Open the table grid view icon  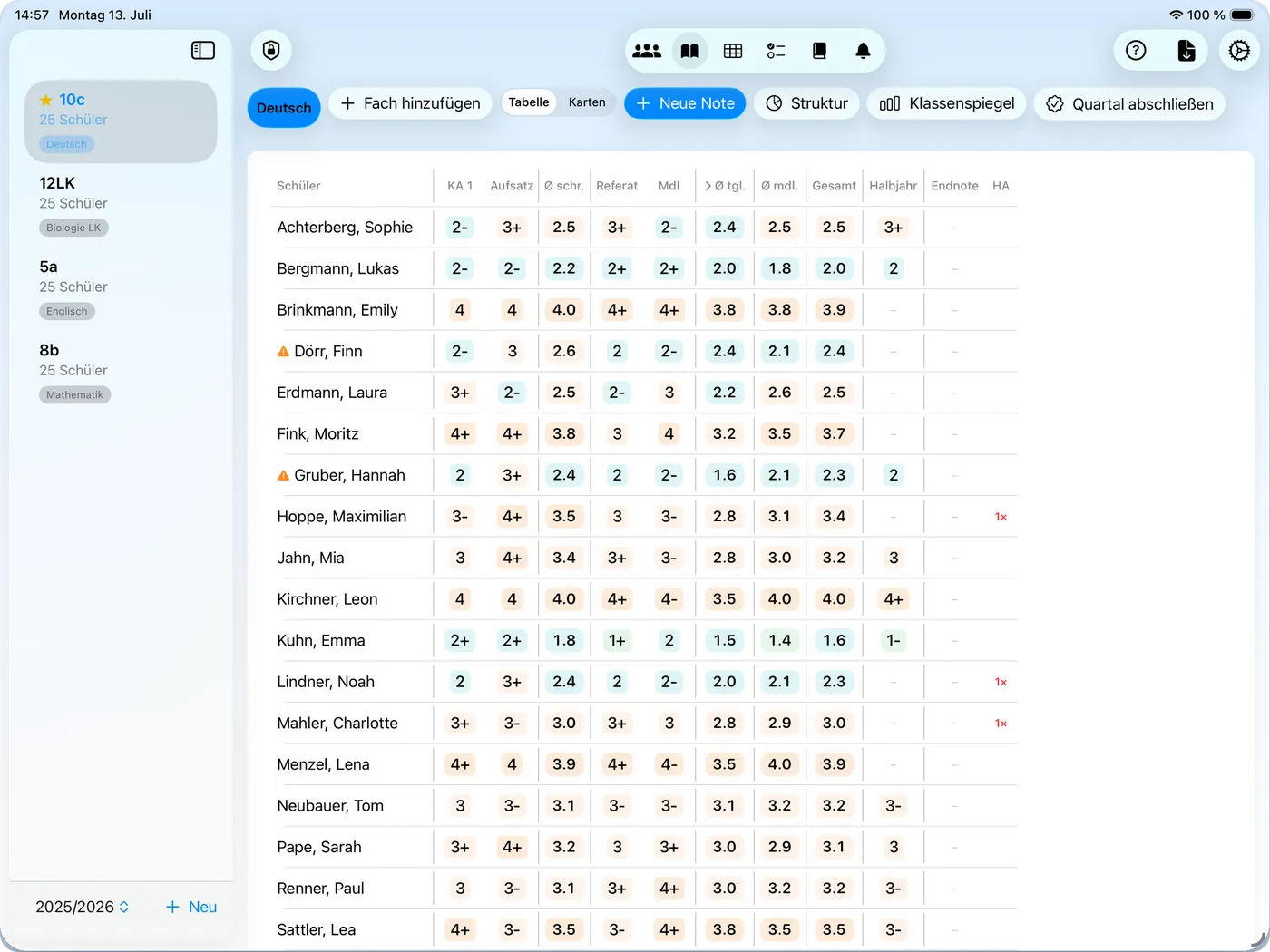(x=733, y=52)
